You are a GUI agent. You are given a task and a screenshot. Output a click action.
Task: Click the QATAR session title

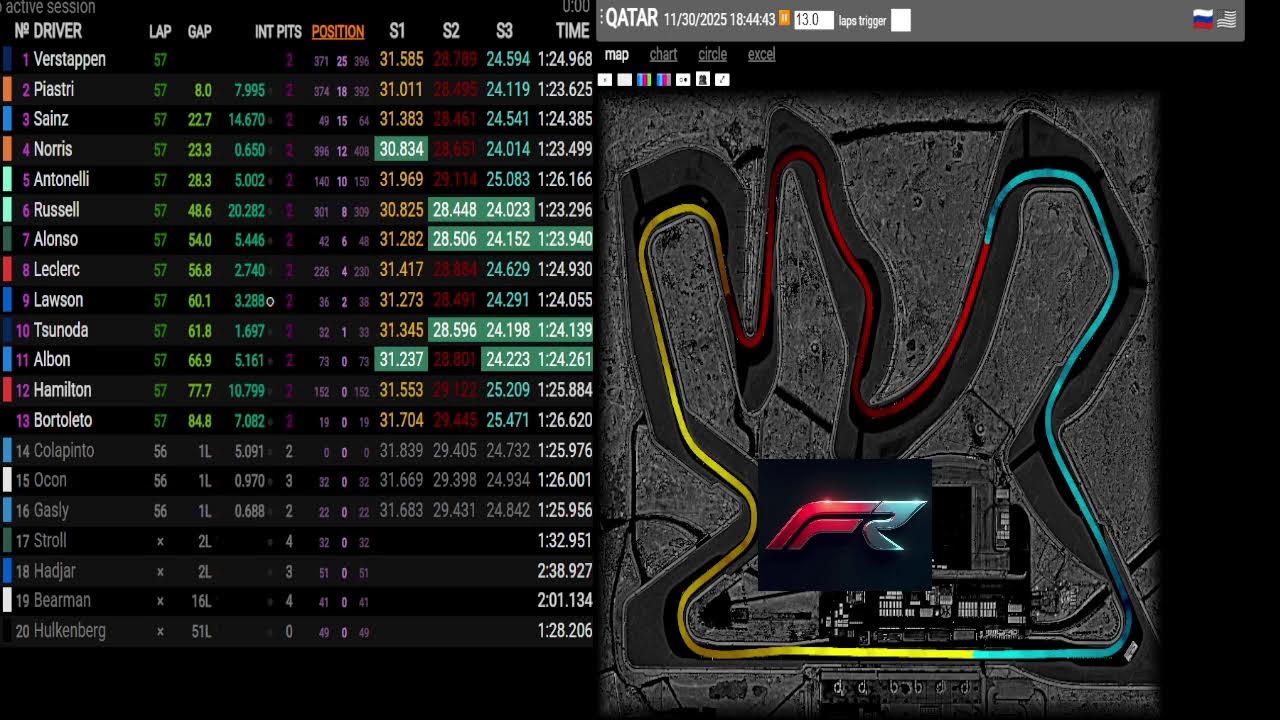coord(632,18)
